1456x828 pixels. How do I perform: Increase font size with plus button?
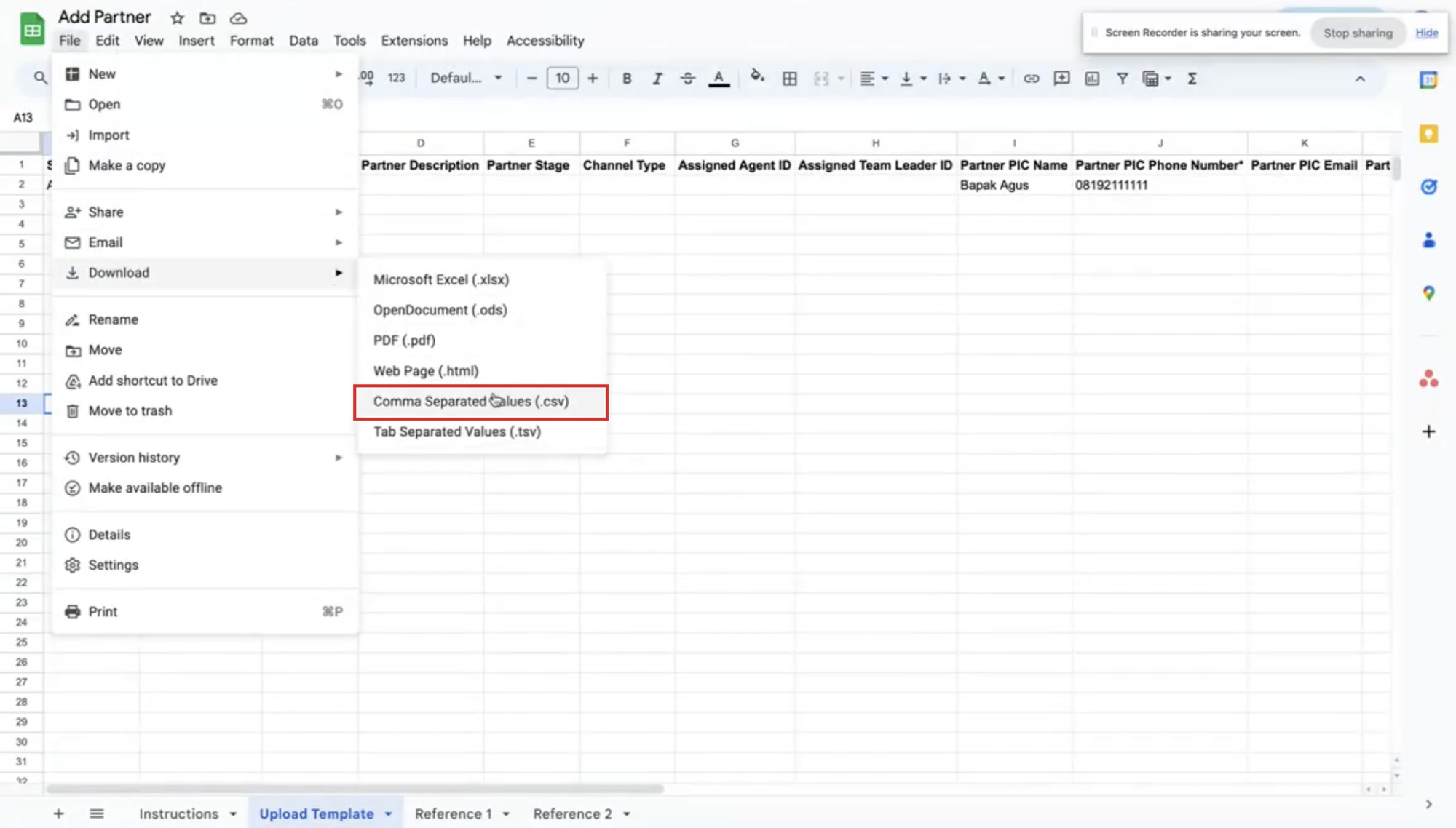pos(593,79)
